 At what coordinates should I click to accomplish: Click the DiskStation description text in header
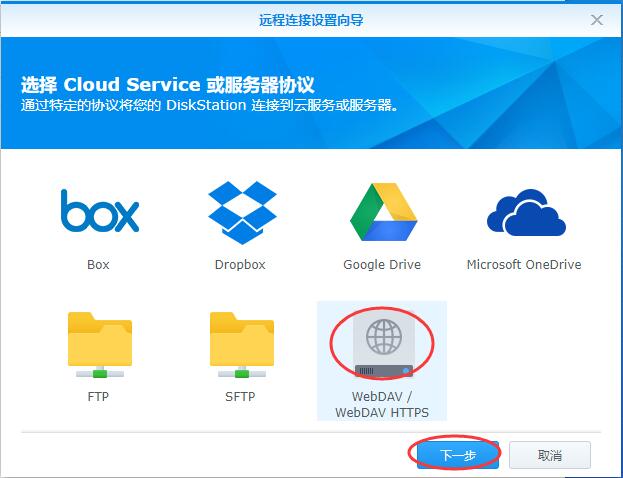pos(210,105)
